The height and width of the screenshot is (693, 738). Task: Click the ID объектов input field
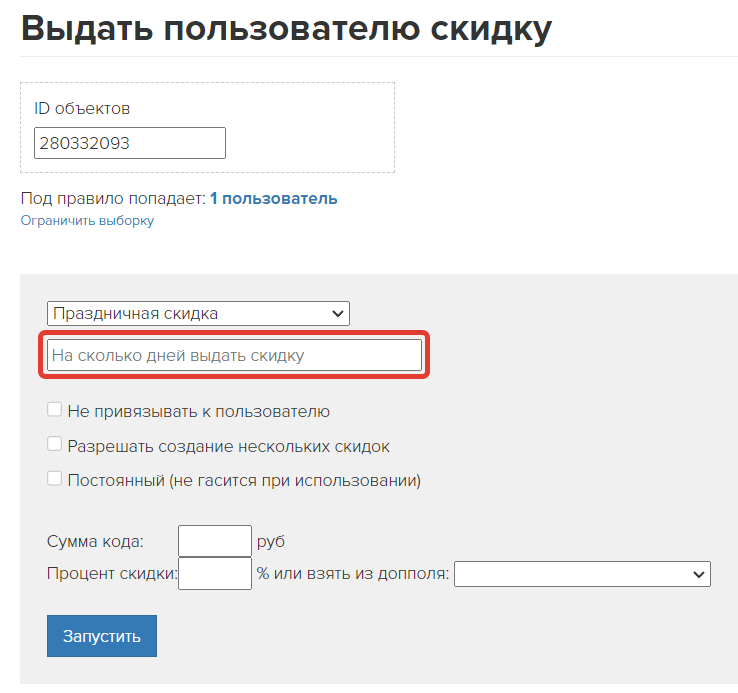click(130, 143)
